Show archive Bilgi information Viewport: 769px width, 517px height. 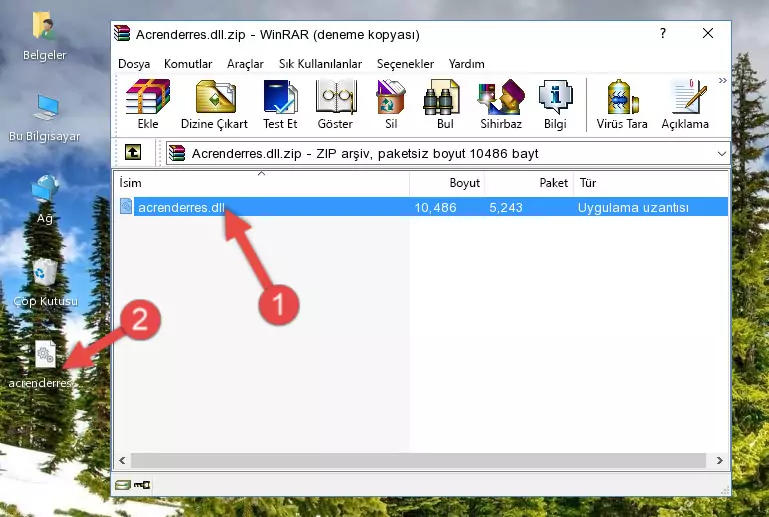(x=555, y=104)
